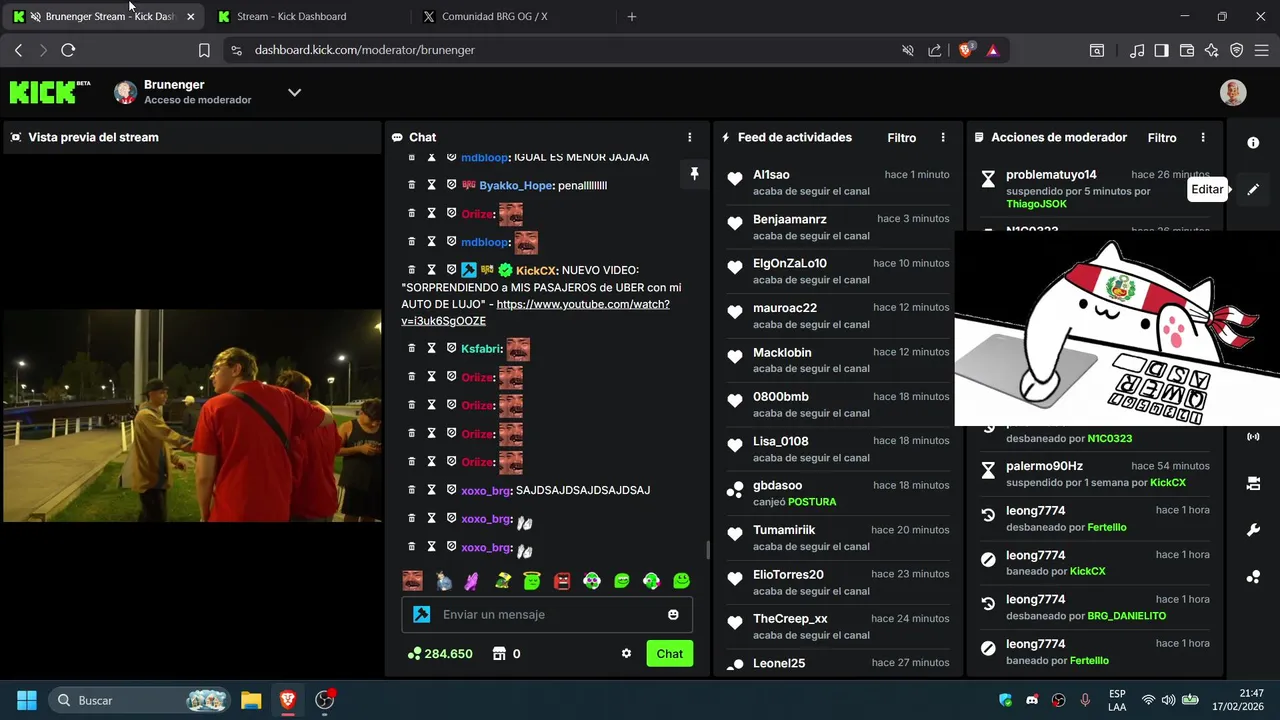
Task: Open File Explorer from the taskbar
Action: point(251,700)
